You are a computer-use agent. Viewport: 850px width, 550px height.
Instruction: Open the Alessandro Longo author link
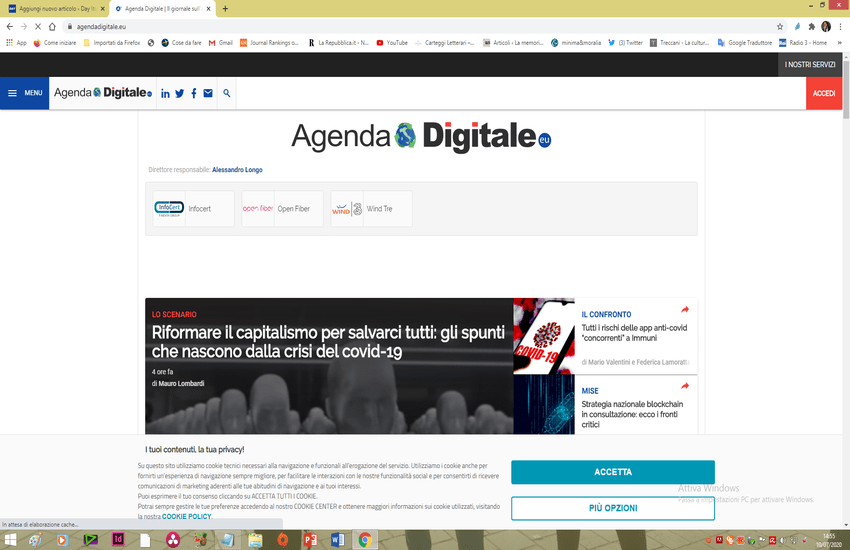pyautogui.click(x=237, y=170)
